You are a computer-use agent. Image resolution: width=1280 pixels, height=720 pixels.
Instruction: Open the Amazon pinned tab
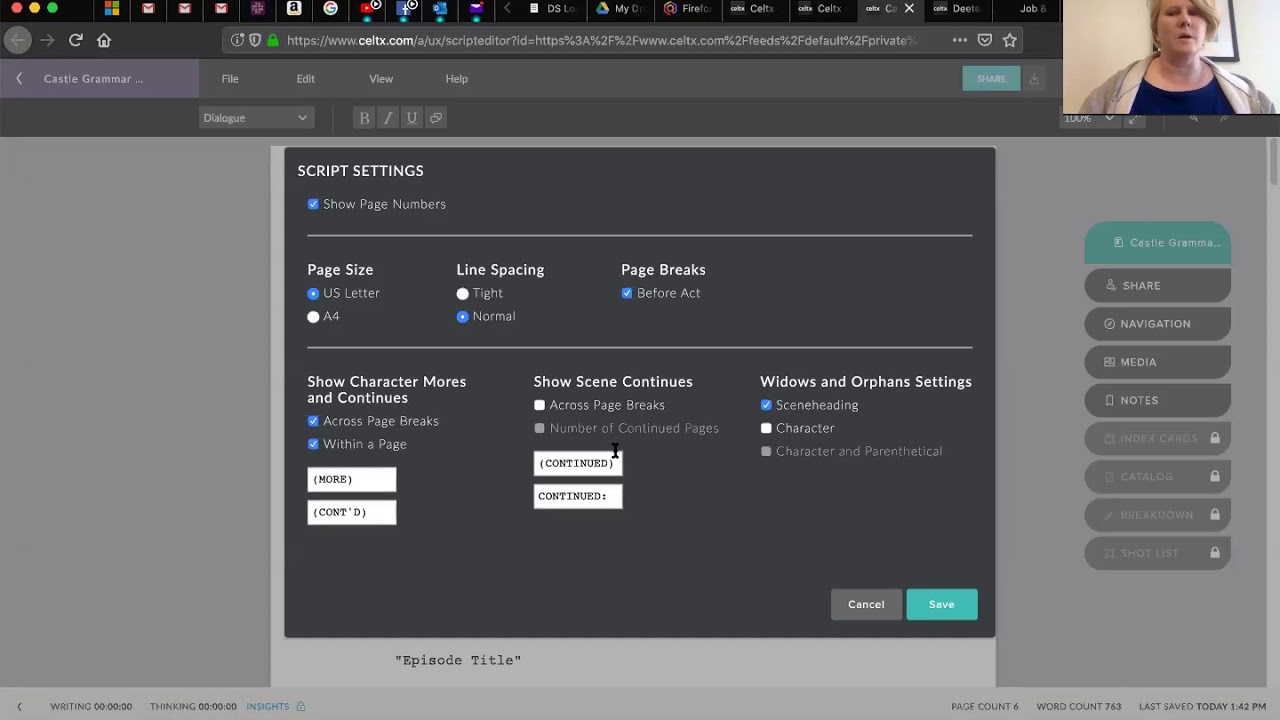pos(294,8)
